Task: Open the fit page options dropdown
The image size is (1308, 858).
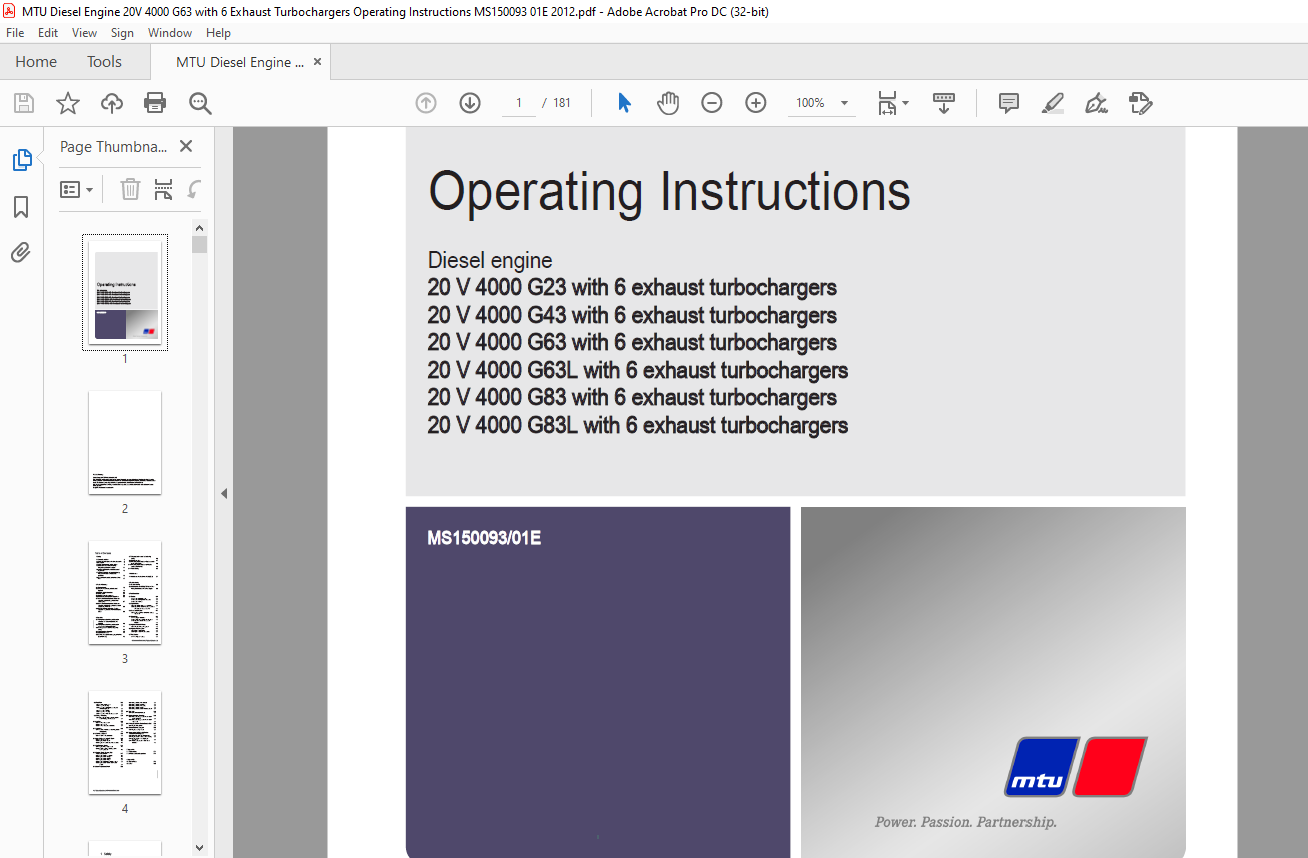Action: coord(892,103)
